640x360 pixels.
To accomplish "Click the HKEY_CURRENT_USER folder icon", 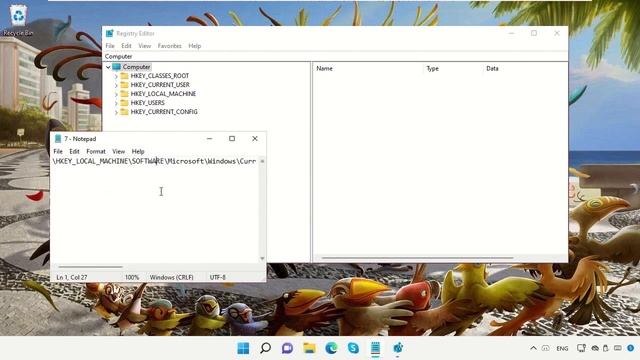I will pyautogui.click(x=124, y=84).
